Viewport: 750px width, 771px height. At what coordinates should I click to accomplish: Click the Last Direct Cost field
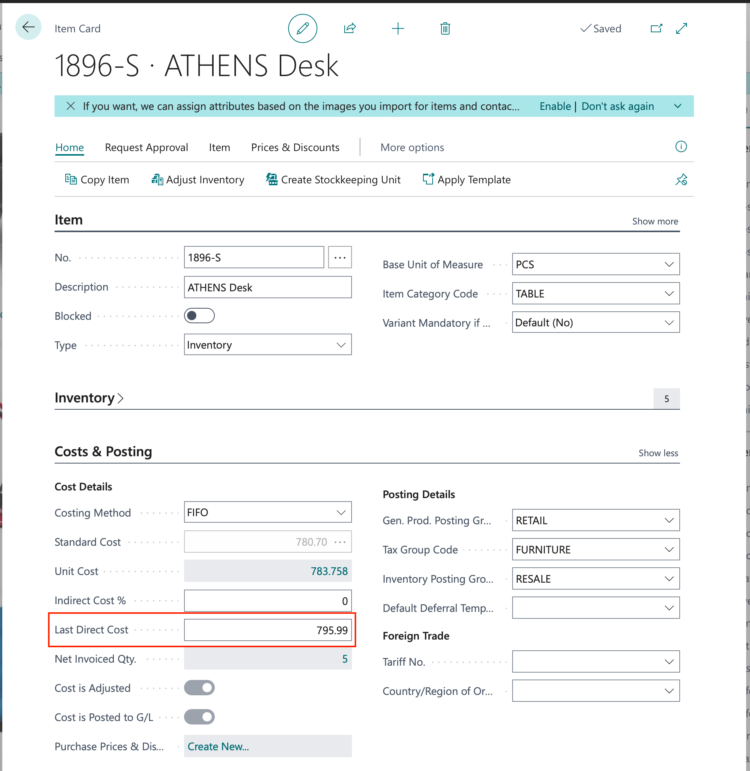click(x=268, y=630)
